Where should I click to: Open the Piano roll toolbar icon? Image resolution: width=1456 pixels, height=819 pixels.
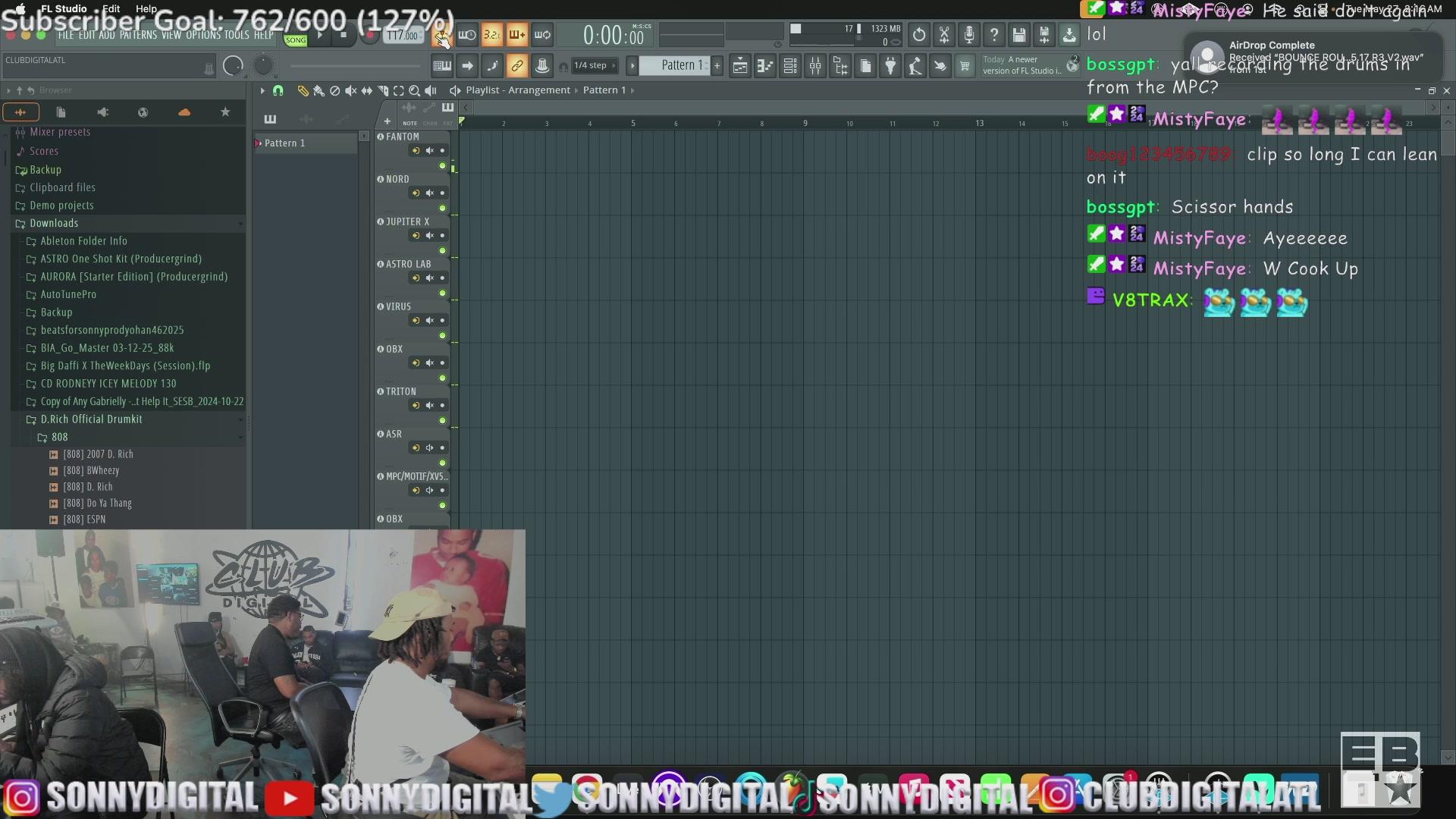pyautogui.click(x=765, y=66)
